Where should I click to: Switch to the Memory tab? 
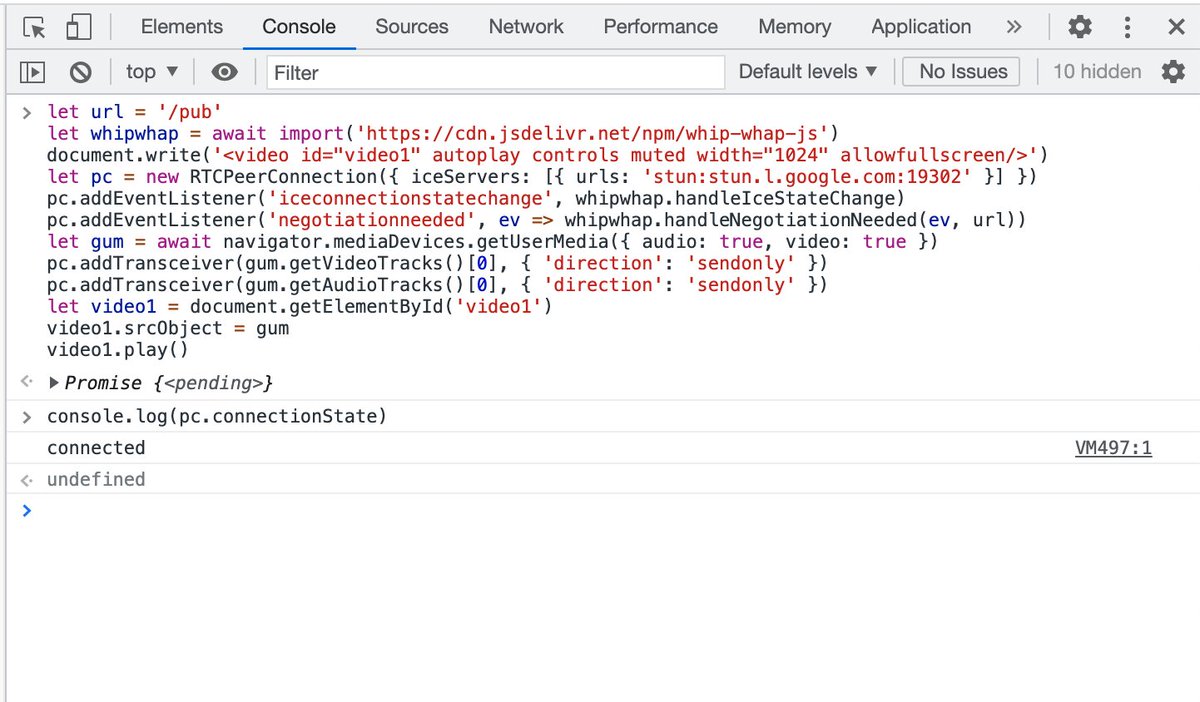pos(795,27)
